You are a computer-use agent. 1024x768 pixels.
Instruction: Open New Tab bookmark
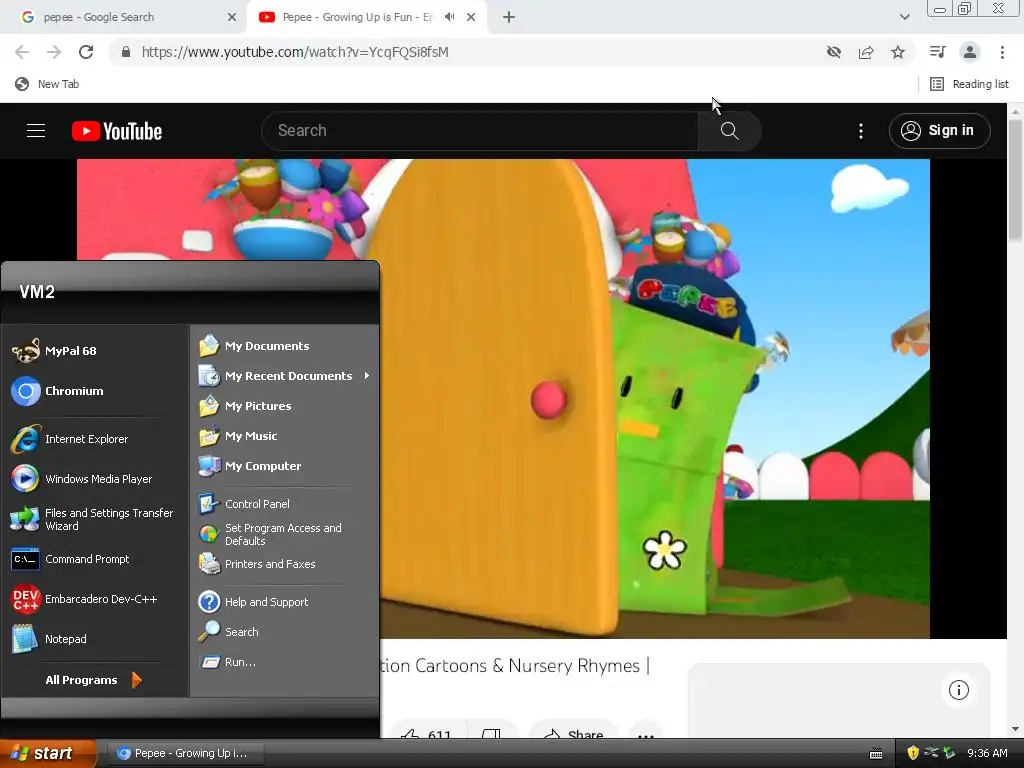click(47, 84)
